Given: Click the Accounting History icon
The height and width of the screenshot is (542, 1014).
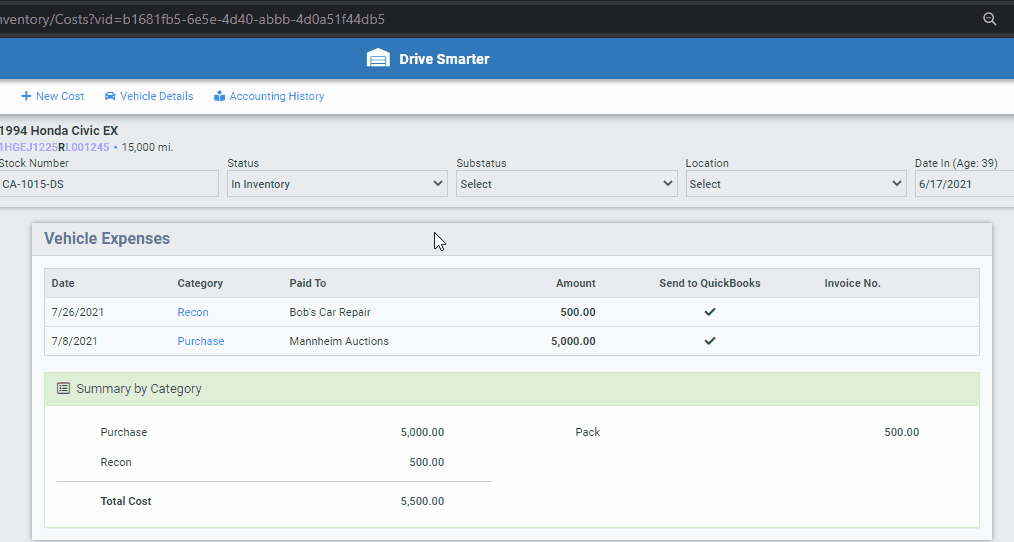Looking at the screenshot, I should [x=219, y=97].
